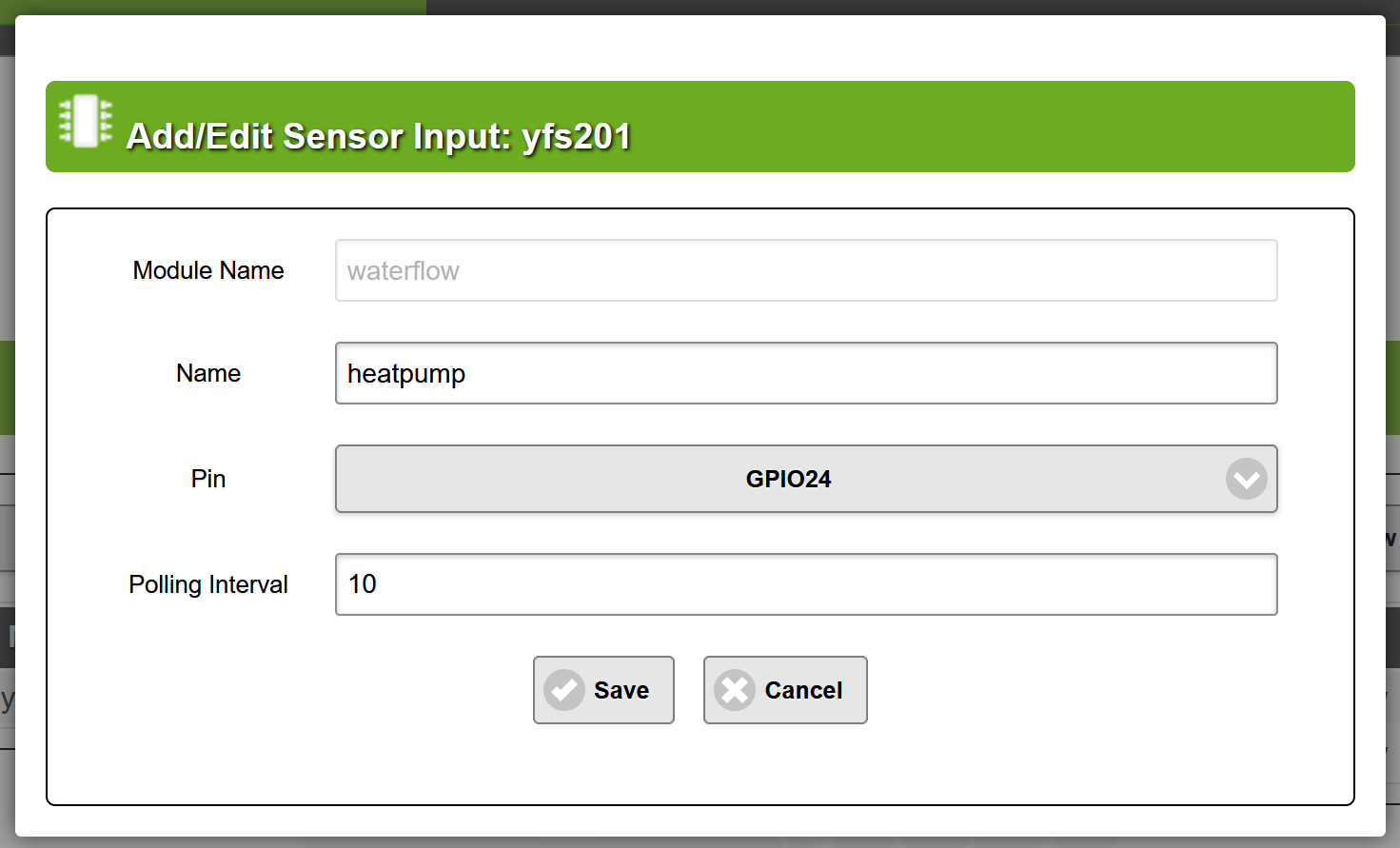
Task: Save the sensor input settings
Action: pyautogui.click(x=603, y=690)
